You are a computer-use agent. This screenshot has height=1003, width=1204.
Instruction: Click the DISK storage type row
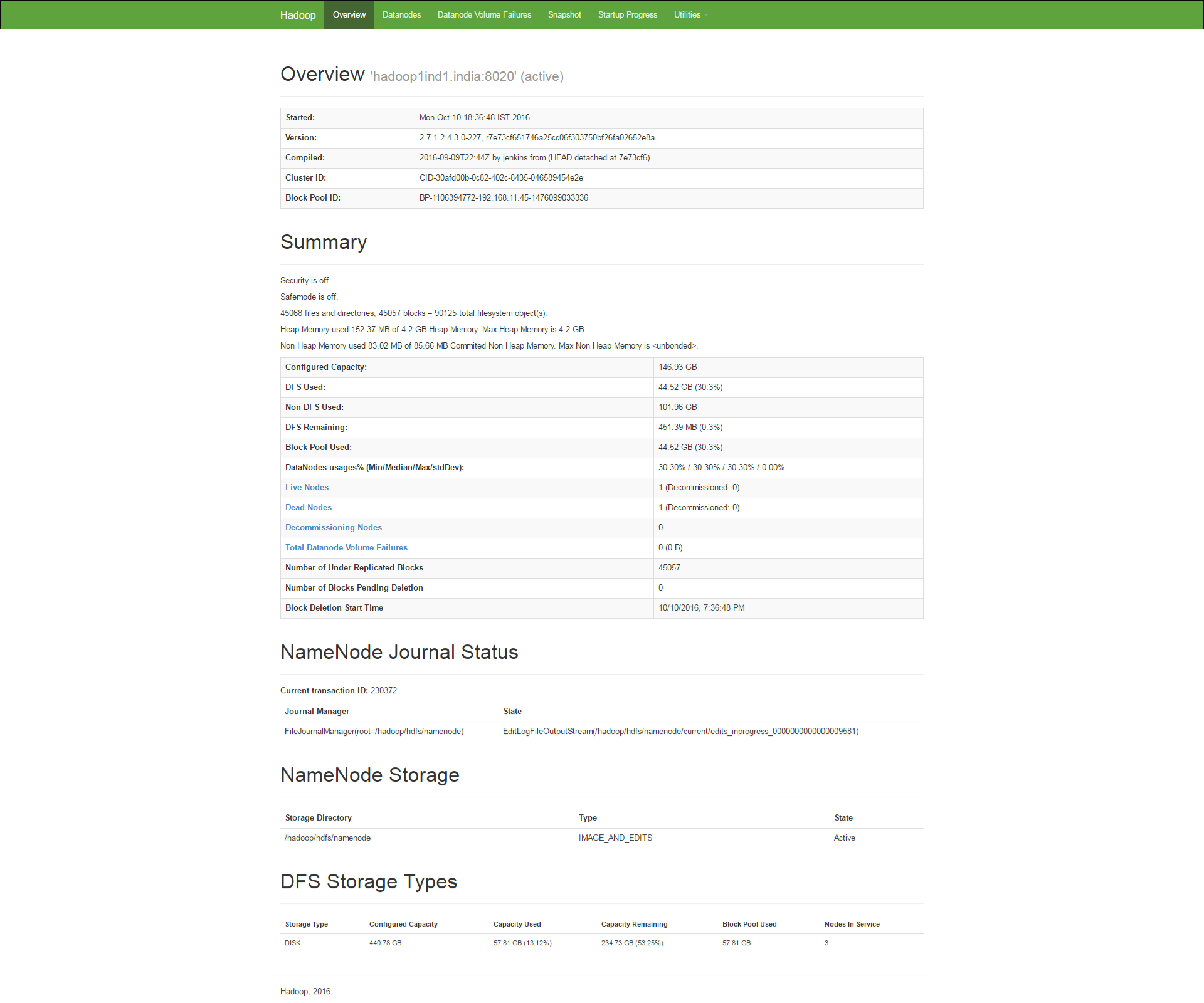click(x=293, y=943)
